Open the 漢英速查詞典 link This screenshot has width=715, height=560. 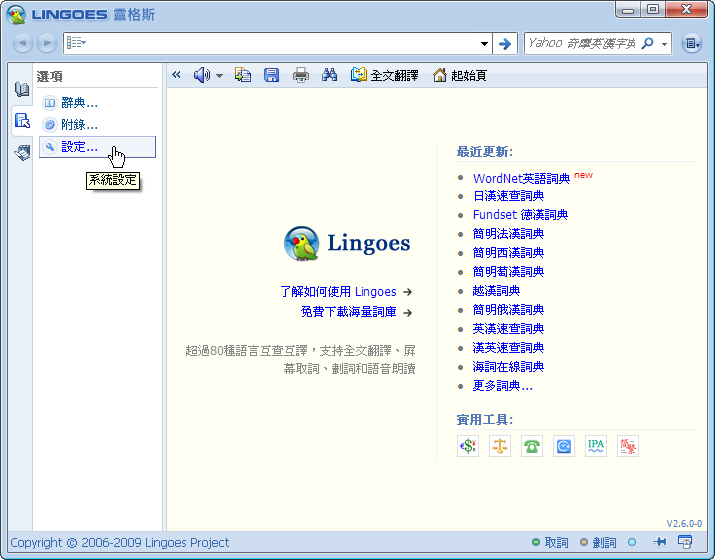click(x=508, y=348)
